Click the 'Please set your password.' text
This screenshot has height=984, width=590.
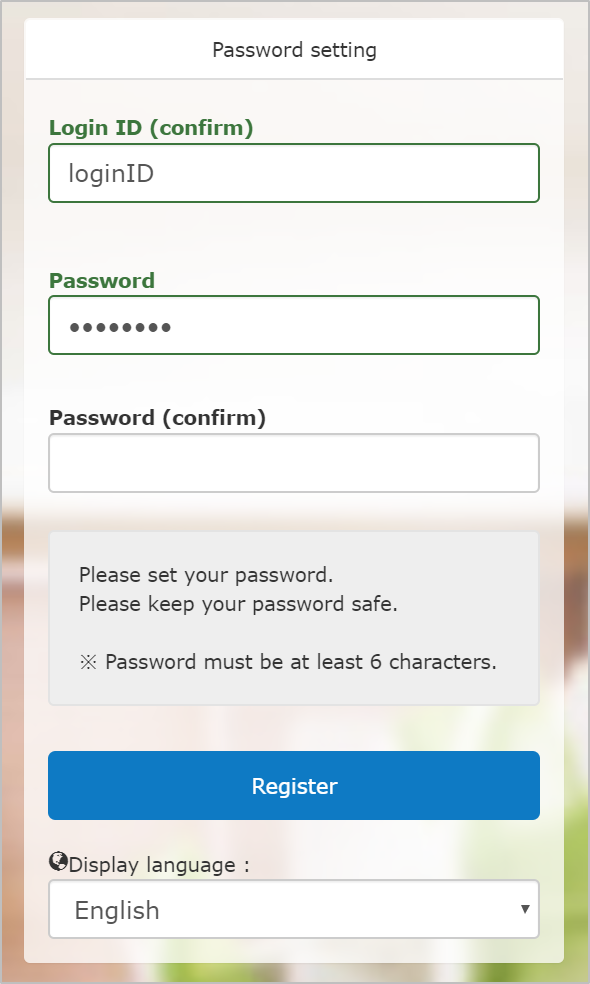pyautogui.click(x=206, y=575)
